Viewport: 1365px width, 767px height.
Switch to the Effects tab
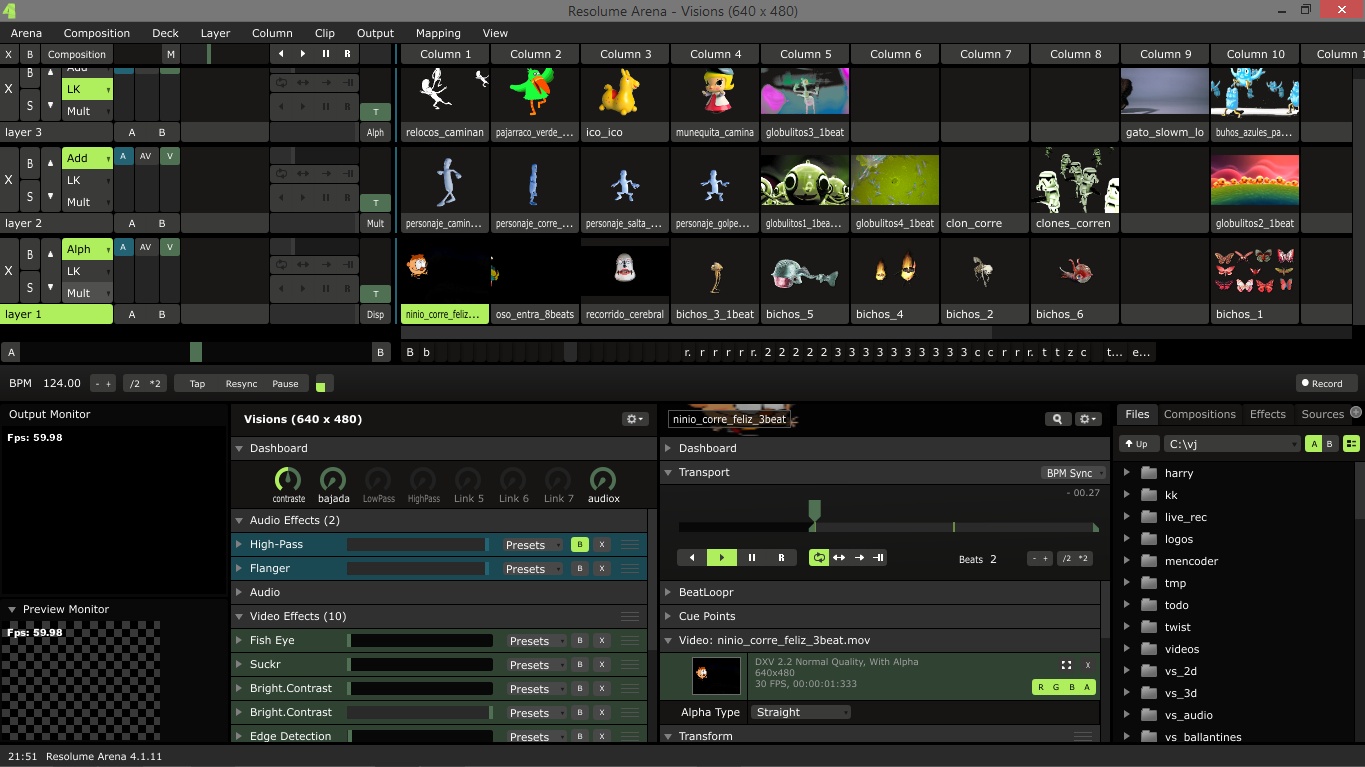coord(1267,414)
